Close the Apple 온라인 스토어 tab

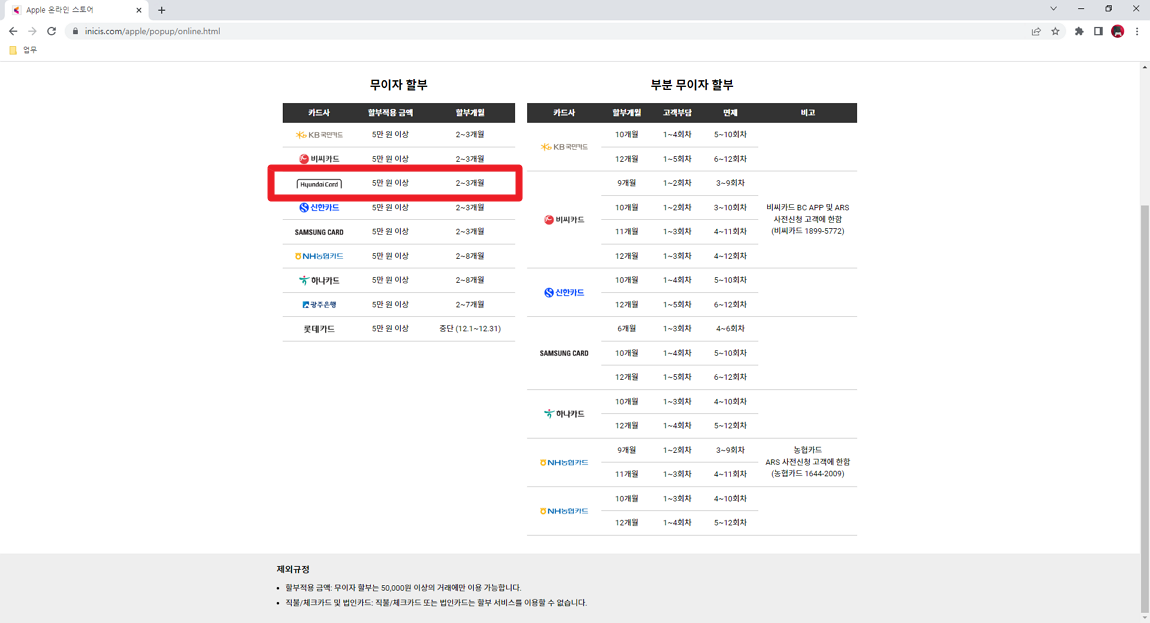pos(139,10)
